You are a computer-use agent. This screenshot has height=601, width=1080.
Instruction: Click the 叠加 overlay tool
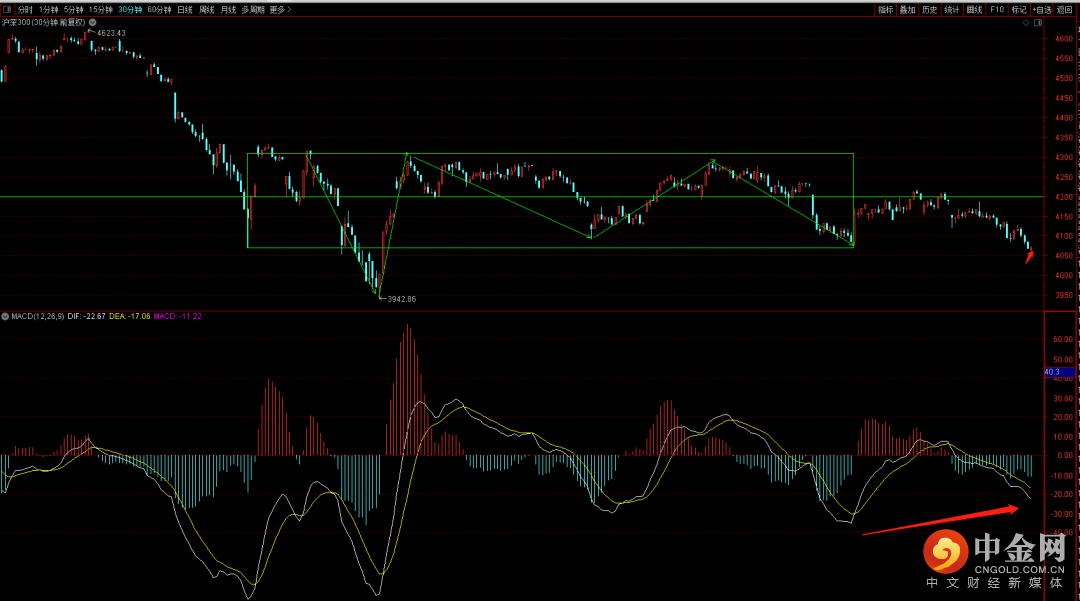907,9
